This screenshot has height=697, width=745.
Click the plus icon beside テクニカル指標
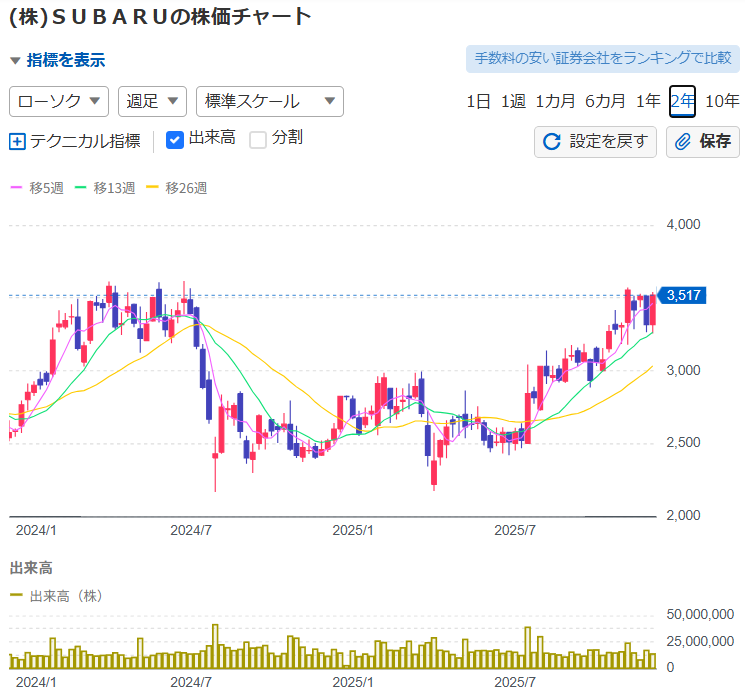[x=17, y=141]
